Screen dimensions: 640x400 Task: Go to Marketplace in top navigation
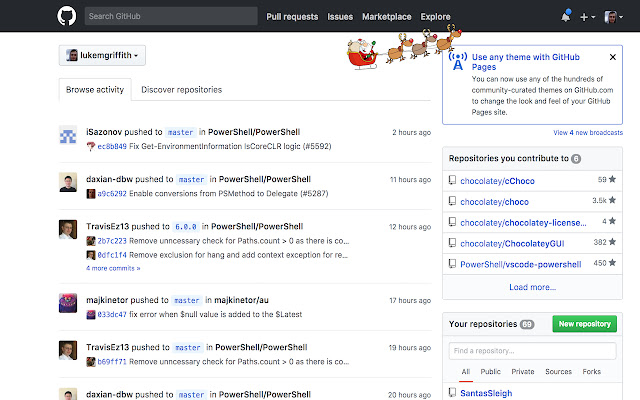[387, 17]
